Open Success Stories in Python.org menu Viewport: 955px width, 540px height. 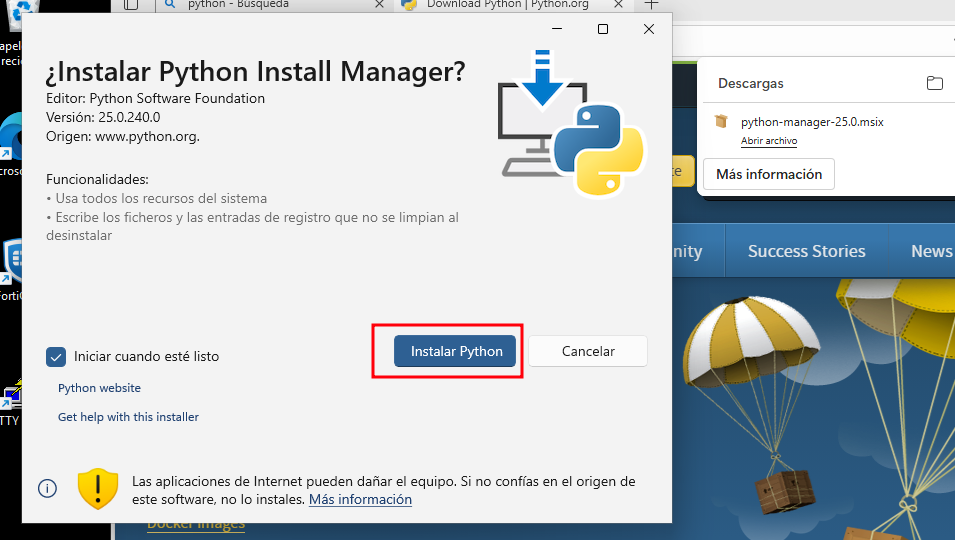coord(806,251)
